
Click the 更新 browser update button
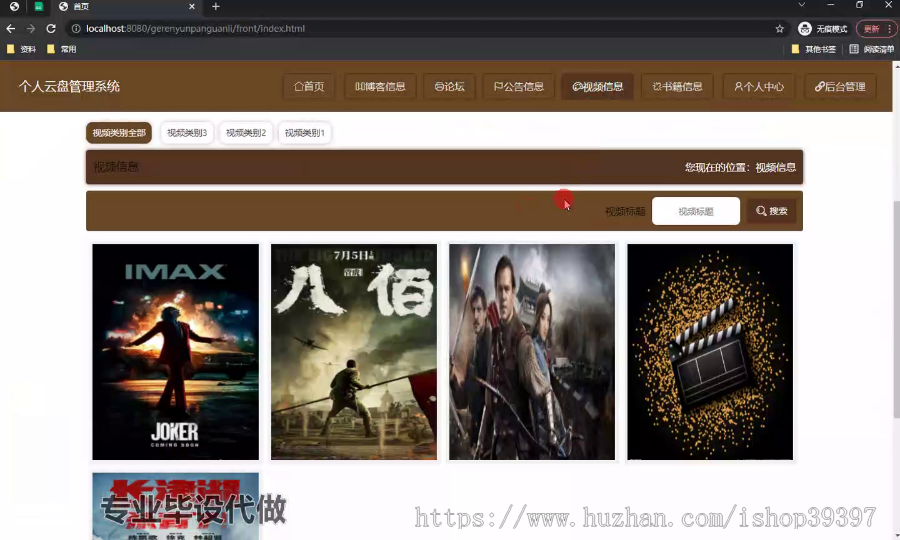(871, 29)
